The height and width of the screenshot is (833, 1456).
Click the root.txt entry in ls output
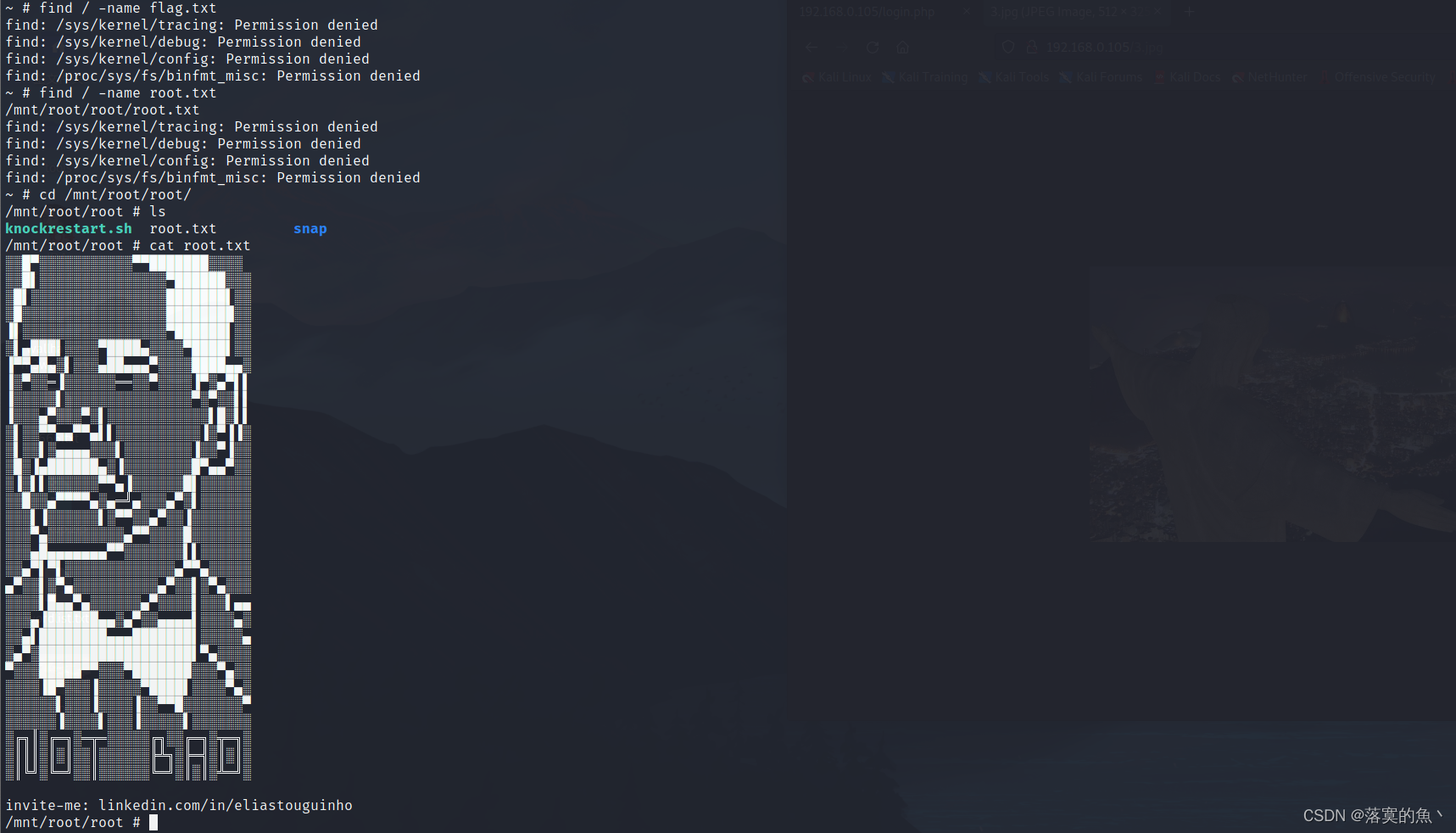click(183, 229)
